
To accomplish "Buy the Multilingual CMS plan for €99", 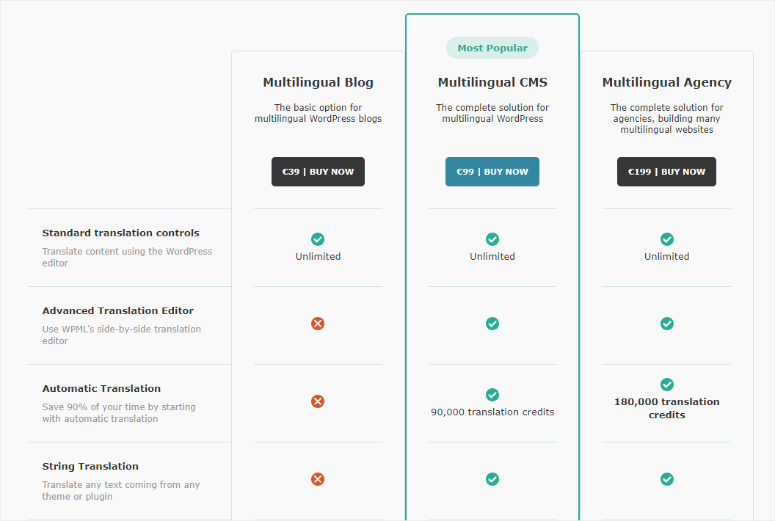I will tap(492, 172).
